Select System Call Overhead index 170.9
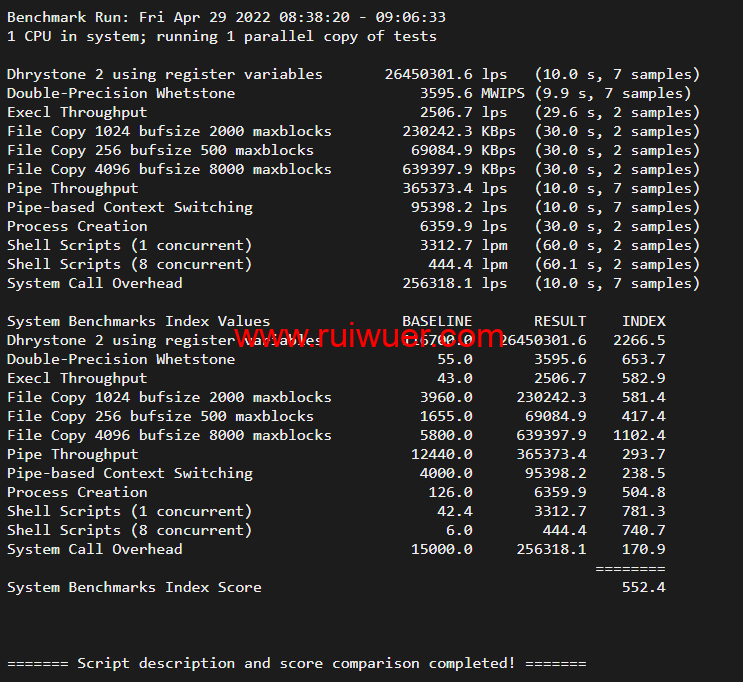Viewport: 743px width, 682px height. pyautogui.click(x=643, y=549)
